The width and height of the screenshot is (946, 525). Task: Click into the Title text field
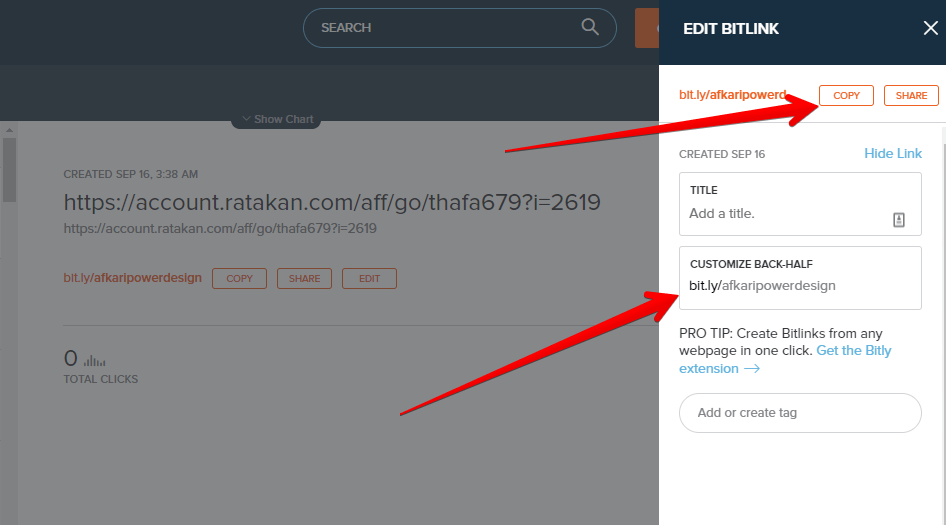785,214
